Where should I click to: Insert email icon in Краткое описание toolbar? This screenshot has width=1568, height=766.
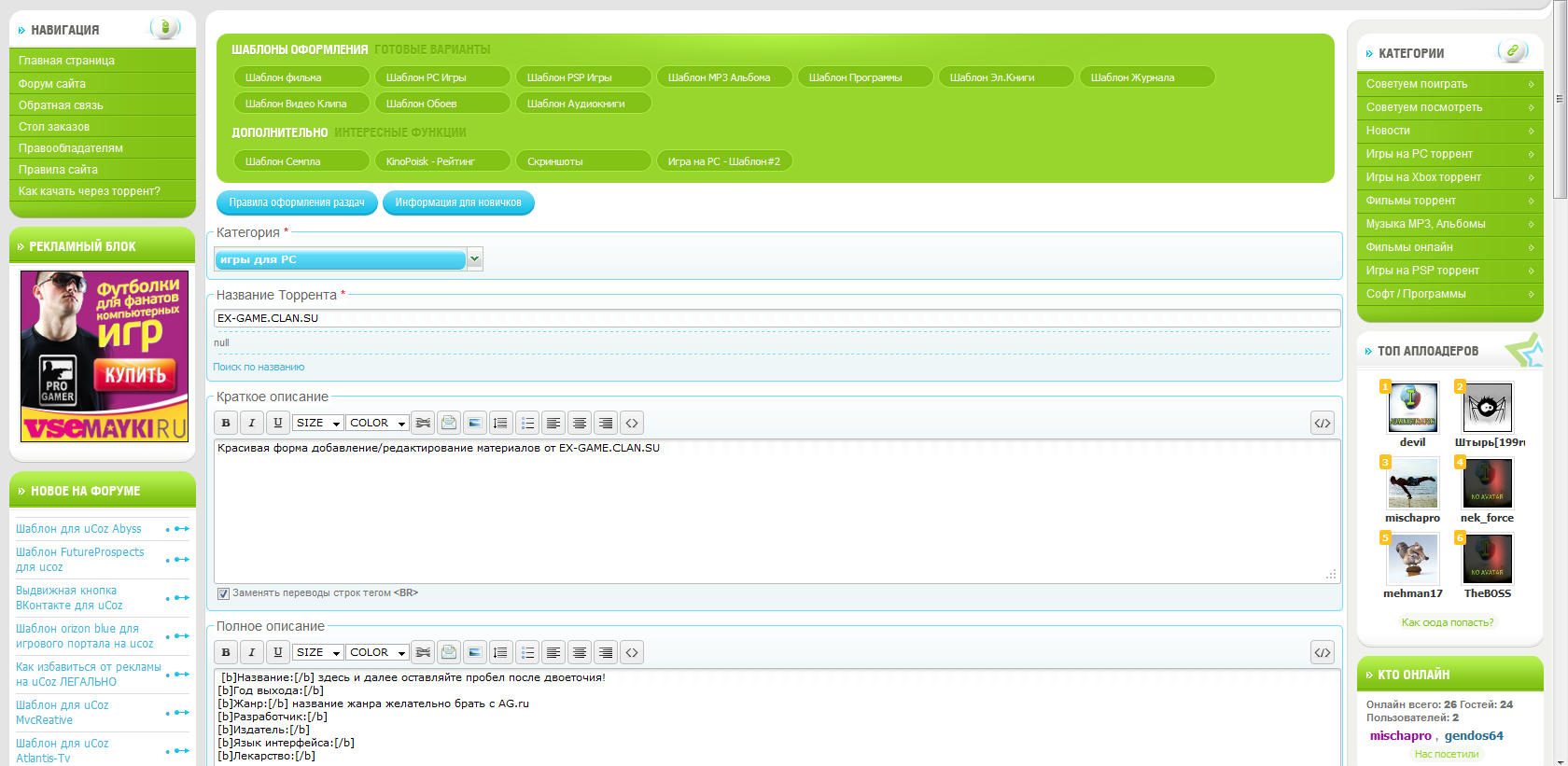[449, 423]
